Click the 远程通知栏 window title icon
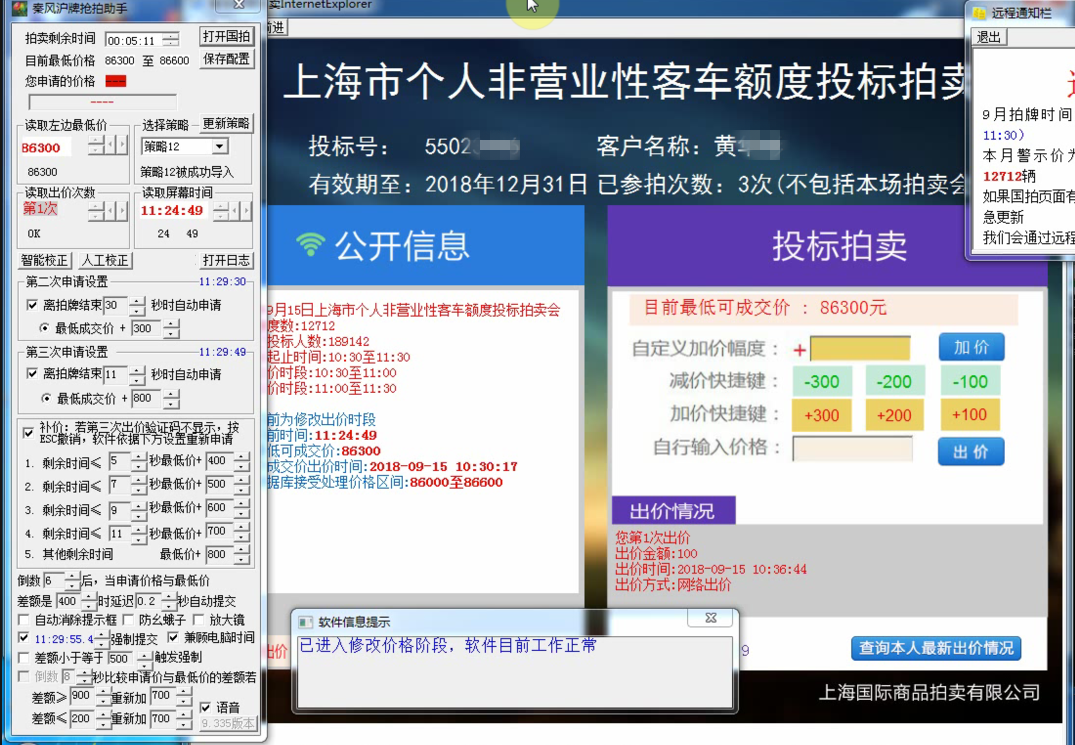1075x745 pixels. pos(980,12)
